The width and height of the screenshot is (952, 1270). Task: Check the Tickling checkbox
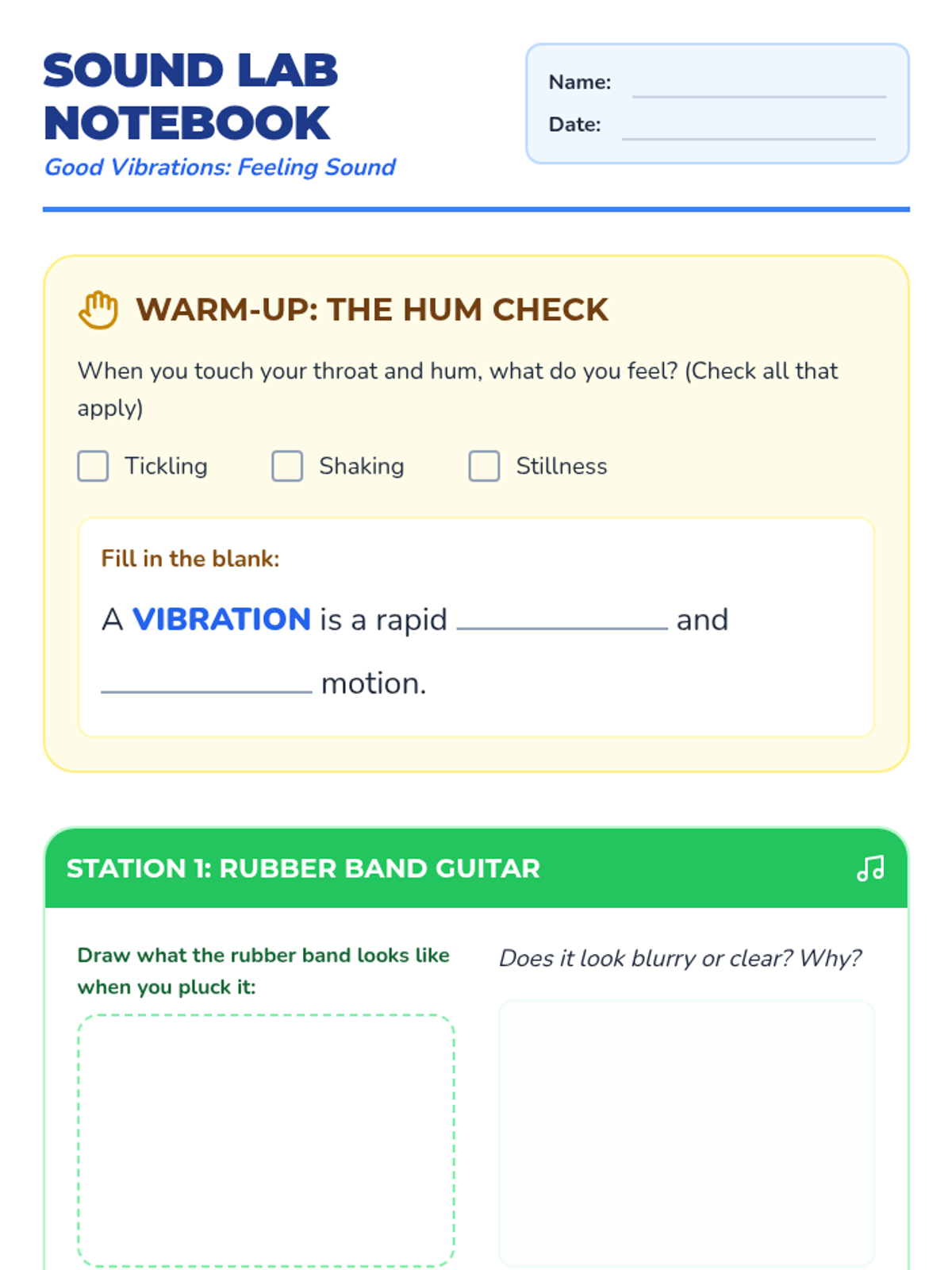[93, 466]
